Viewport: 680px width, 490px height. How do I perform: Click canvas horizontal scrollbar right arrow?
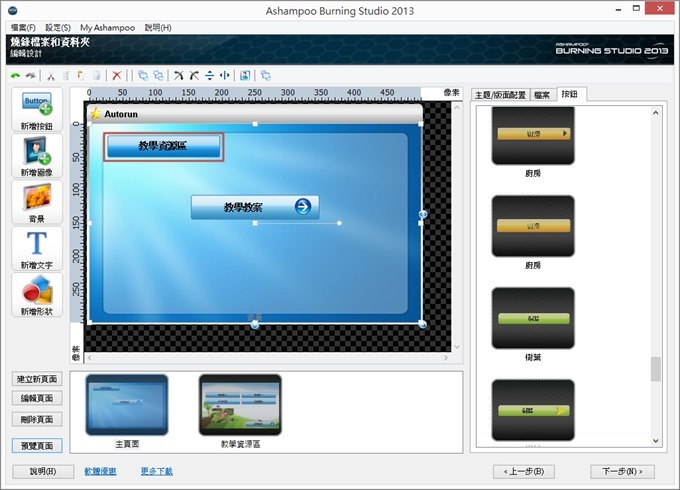pyautogui.click(x=445, y=358)
